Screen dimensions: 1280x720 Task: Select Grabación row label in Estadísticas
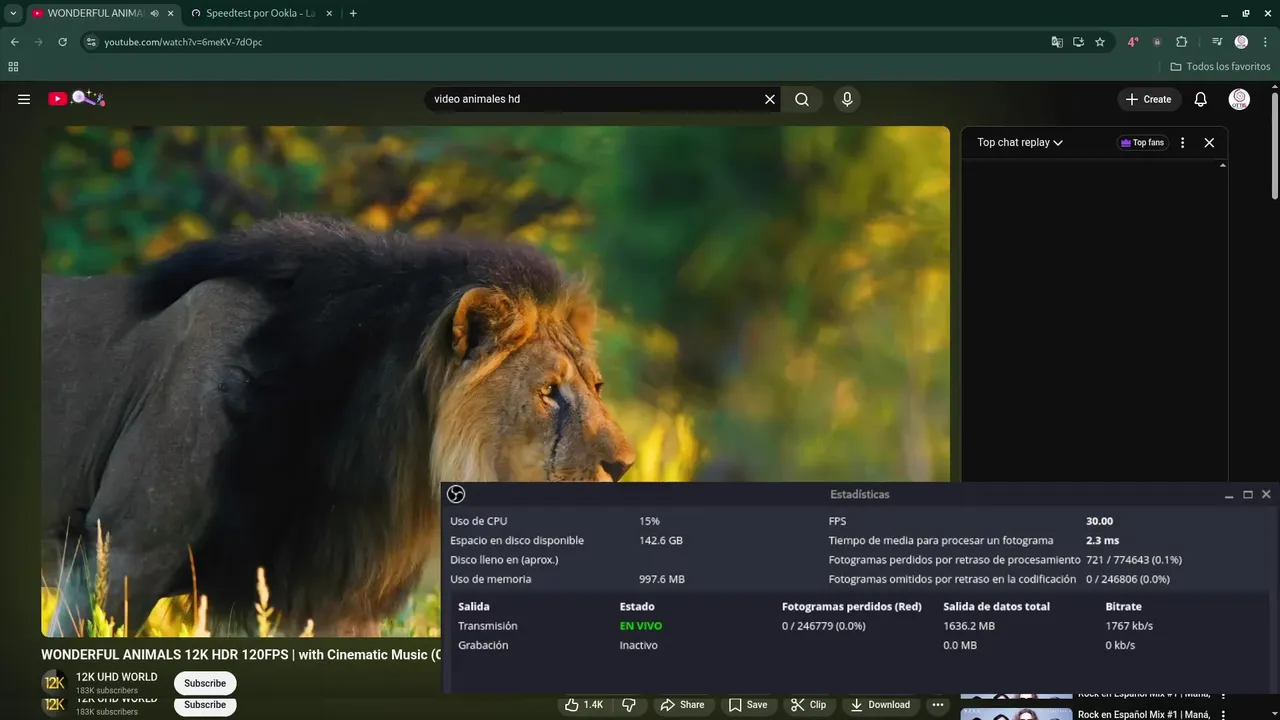[x=483, y=645]
